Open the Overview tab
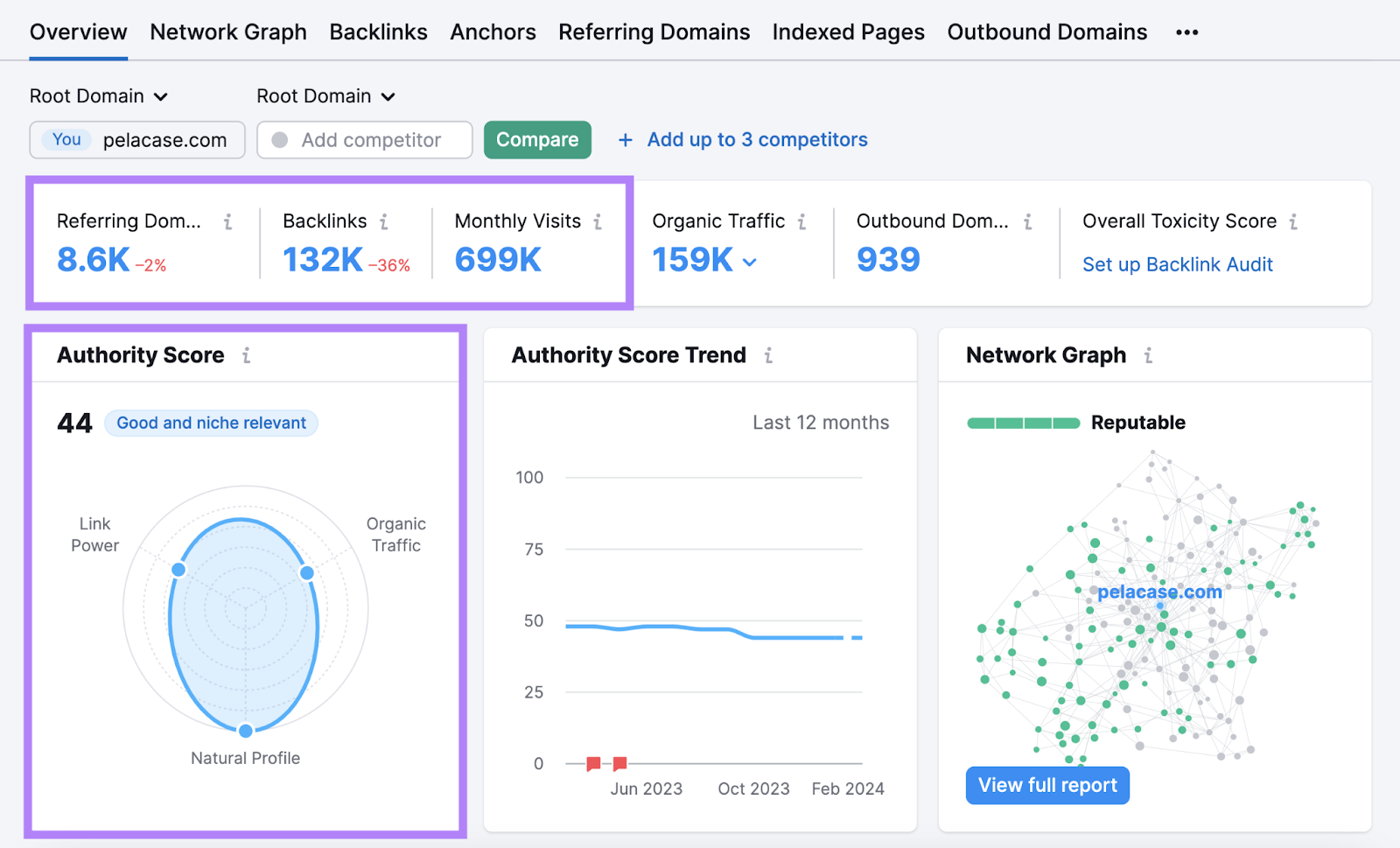The height and width of the screenshot is (848, 1400). point(78,32)
